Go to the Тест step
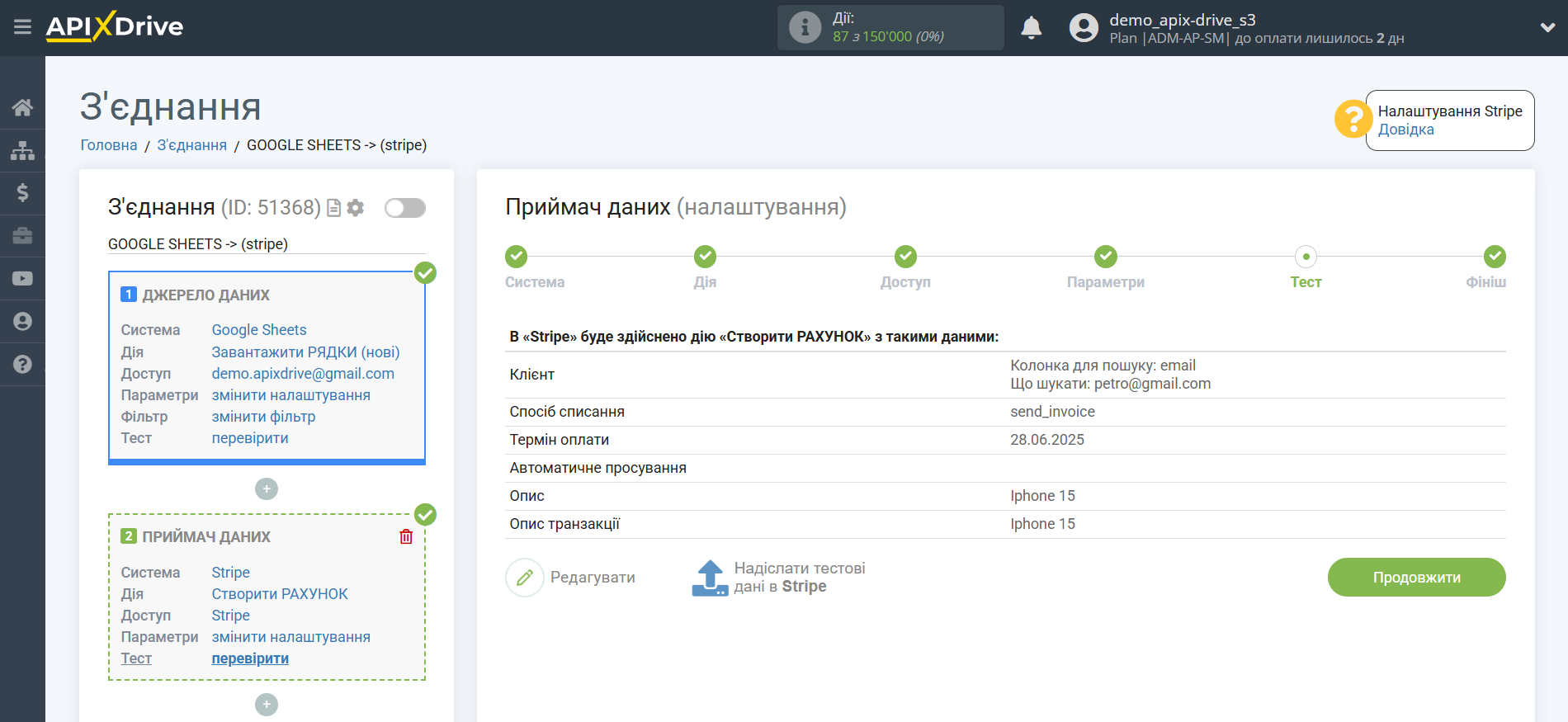1568x722 pixels. pos(1306,257)
